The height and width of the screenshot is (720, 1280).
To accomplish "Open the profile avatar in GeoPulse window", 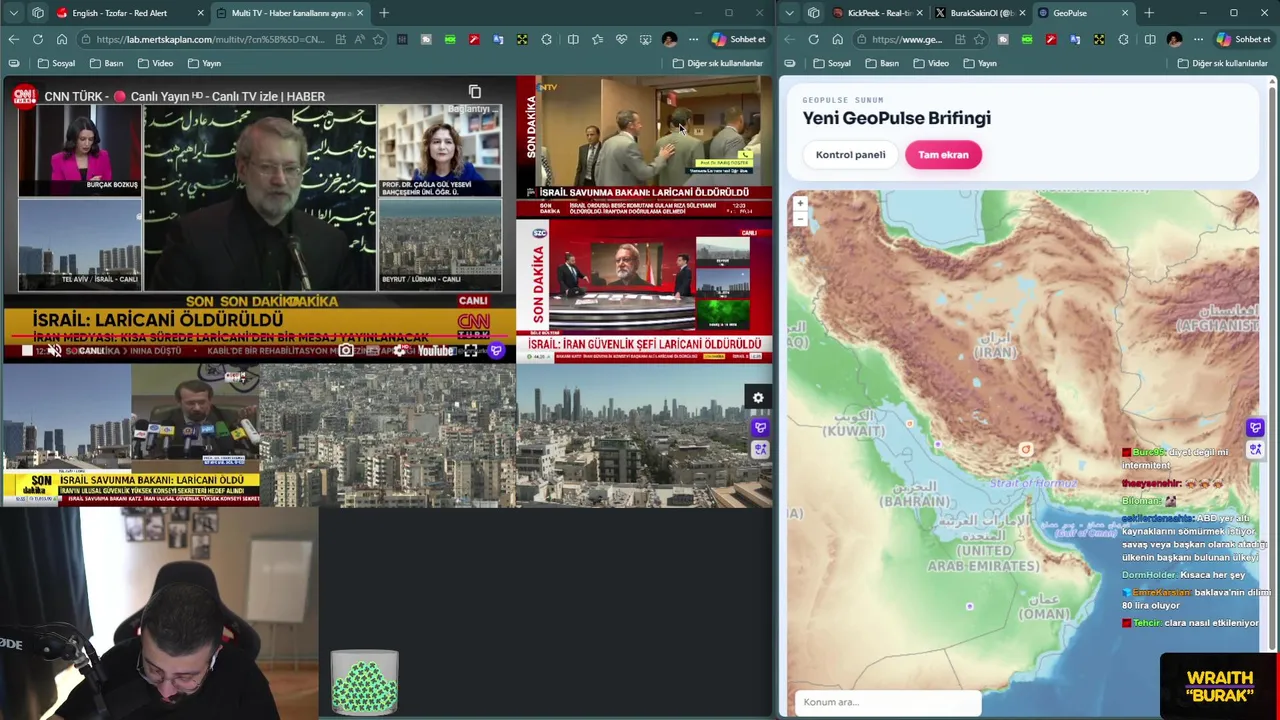I will tap(1175, 39).
